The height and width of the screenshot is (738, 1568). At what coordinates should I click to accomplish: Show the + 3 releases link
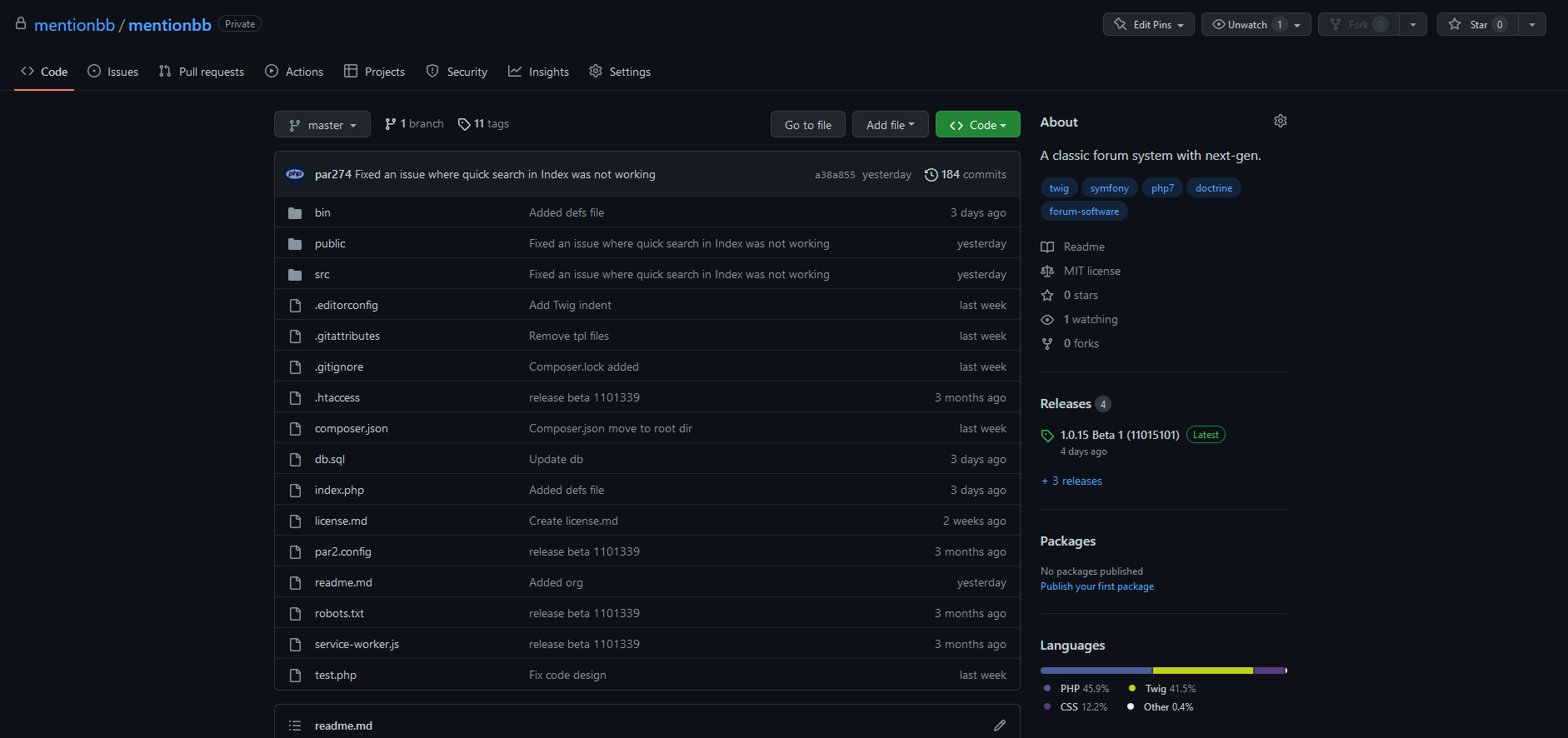1071,481
